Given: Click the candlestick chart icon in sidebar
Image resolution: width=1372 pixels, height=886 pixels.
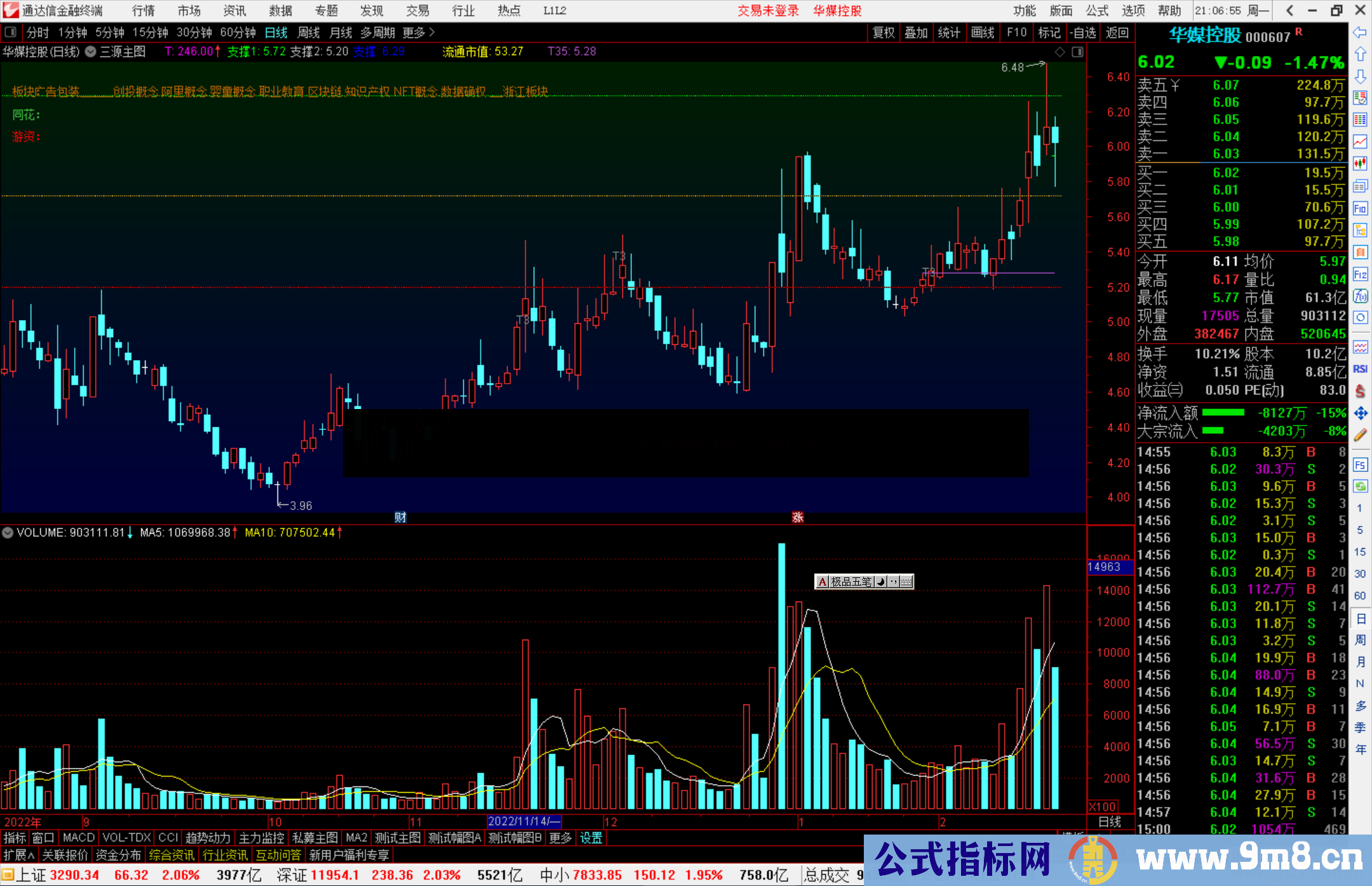Looking at the screenshot, I should [x=1360, y=164].
